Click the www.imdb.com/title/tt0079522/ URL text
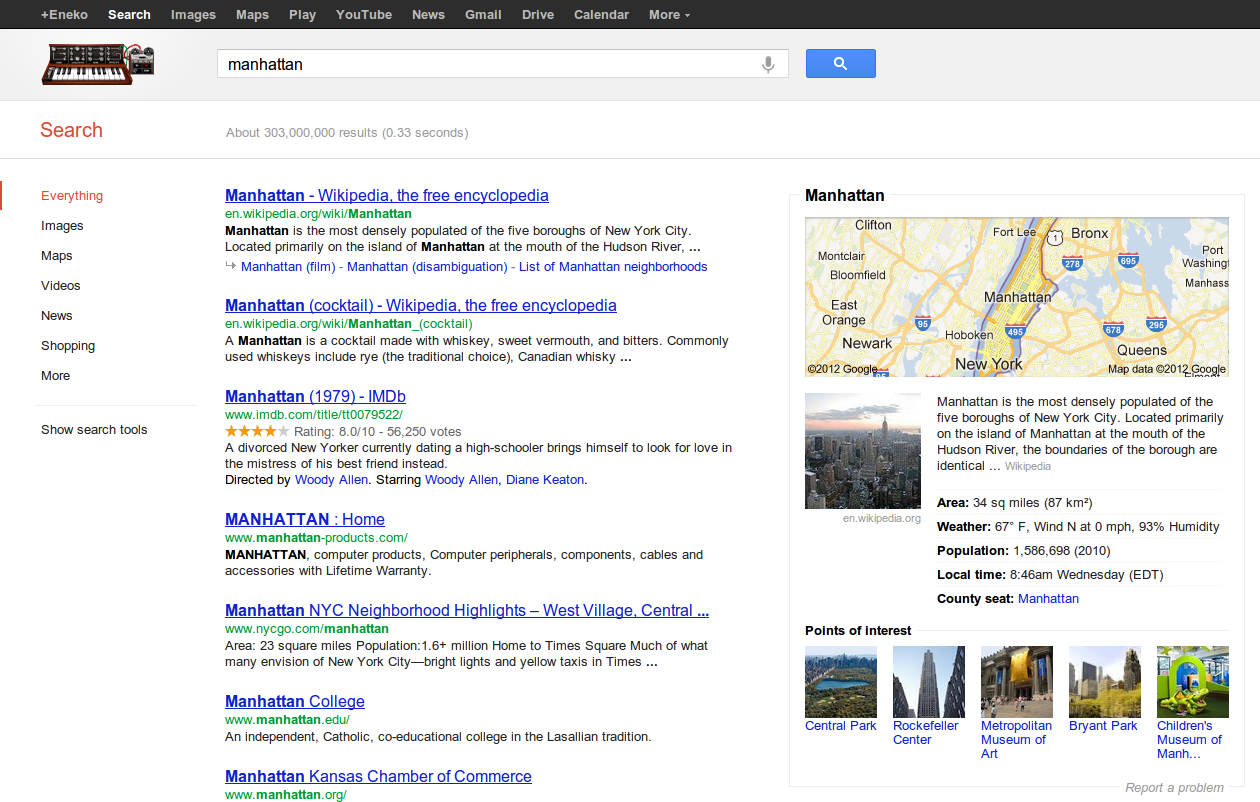The image size is (1260, 802). pyautogui.click(x=314, y=415)
